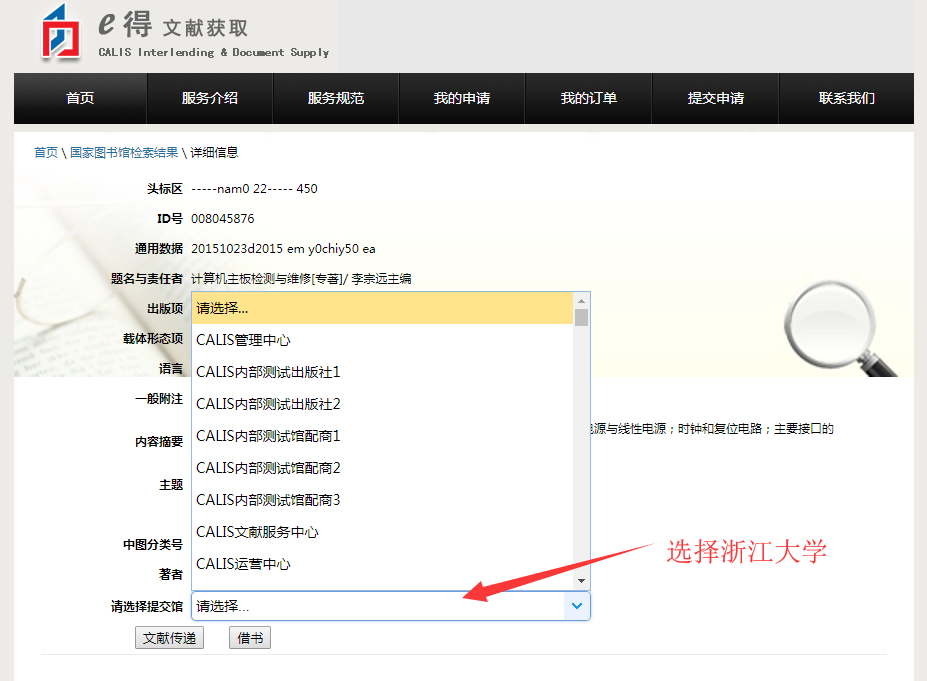The image size is (927, 681).
Task: Open the 服务介绍 navigation tab
Action: click(x=210, y=98)
